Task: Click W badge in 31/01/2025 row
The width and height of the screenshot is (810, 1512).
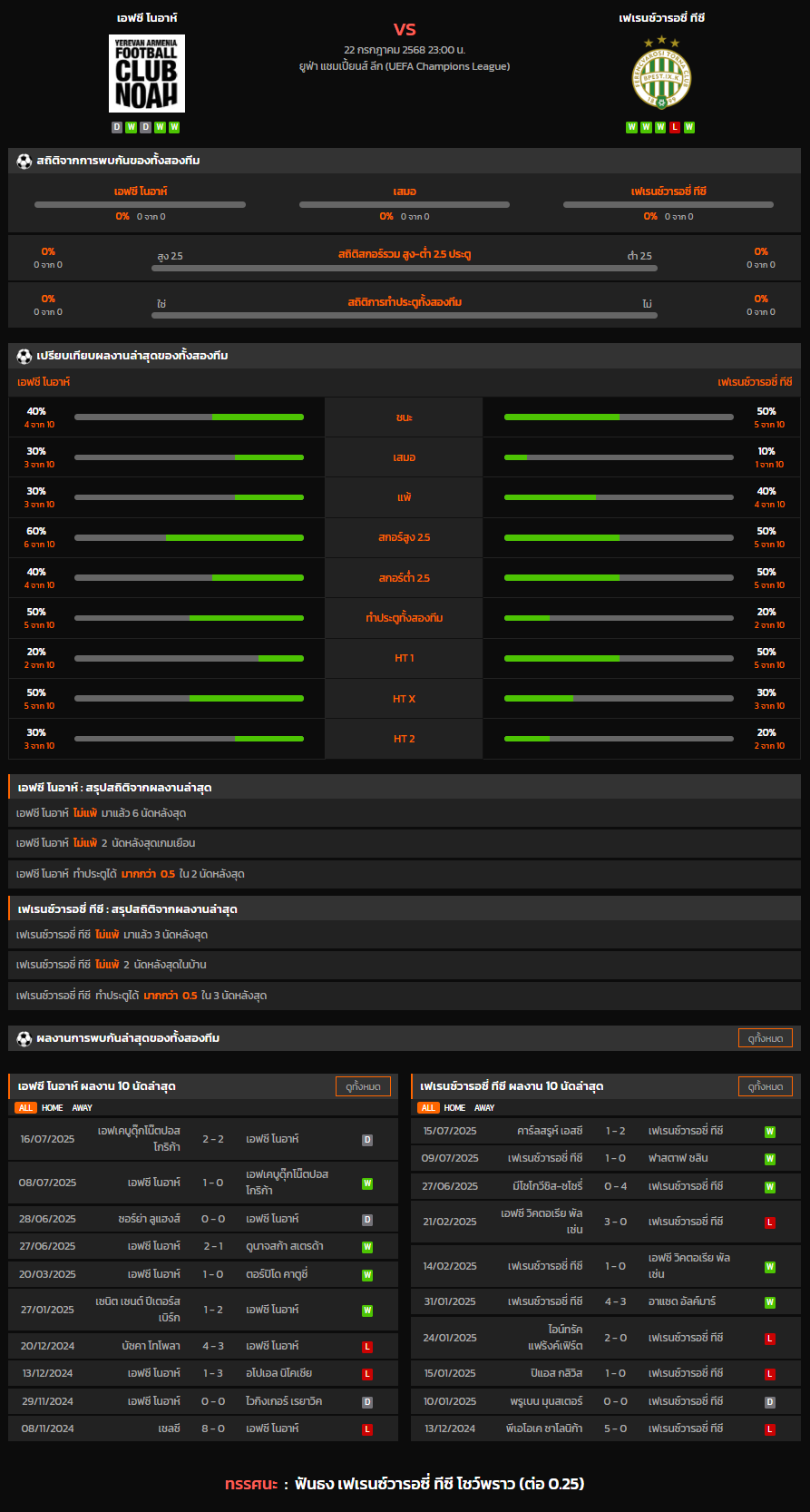Action: [770, 1302]
